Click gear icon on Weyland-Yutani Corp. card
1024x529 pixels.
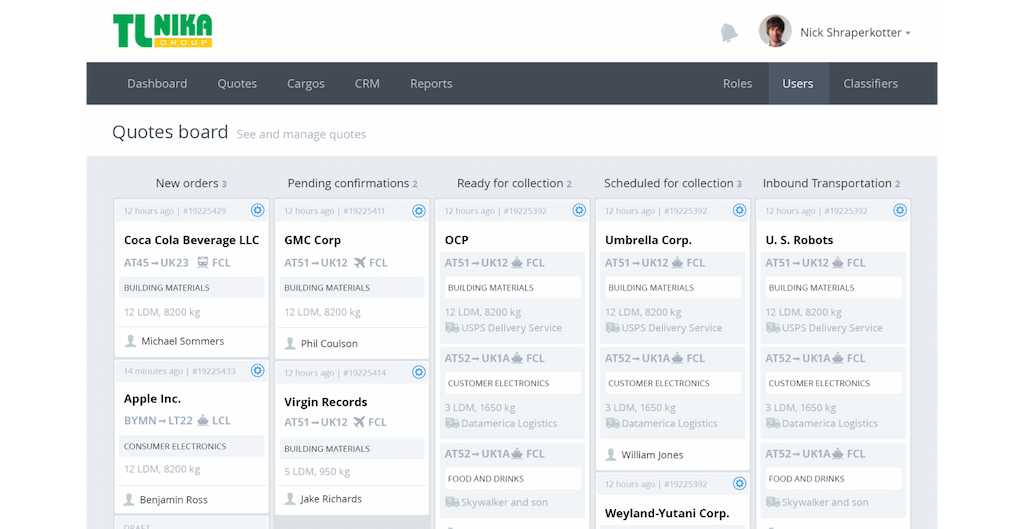pos(739,483)
